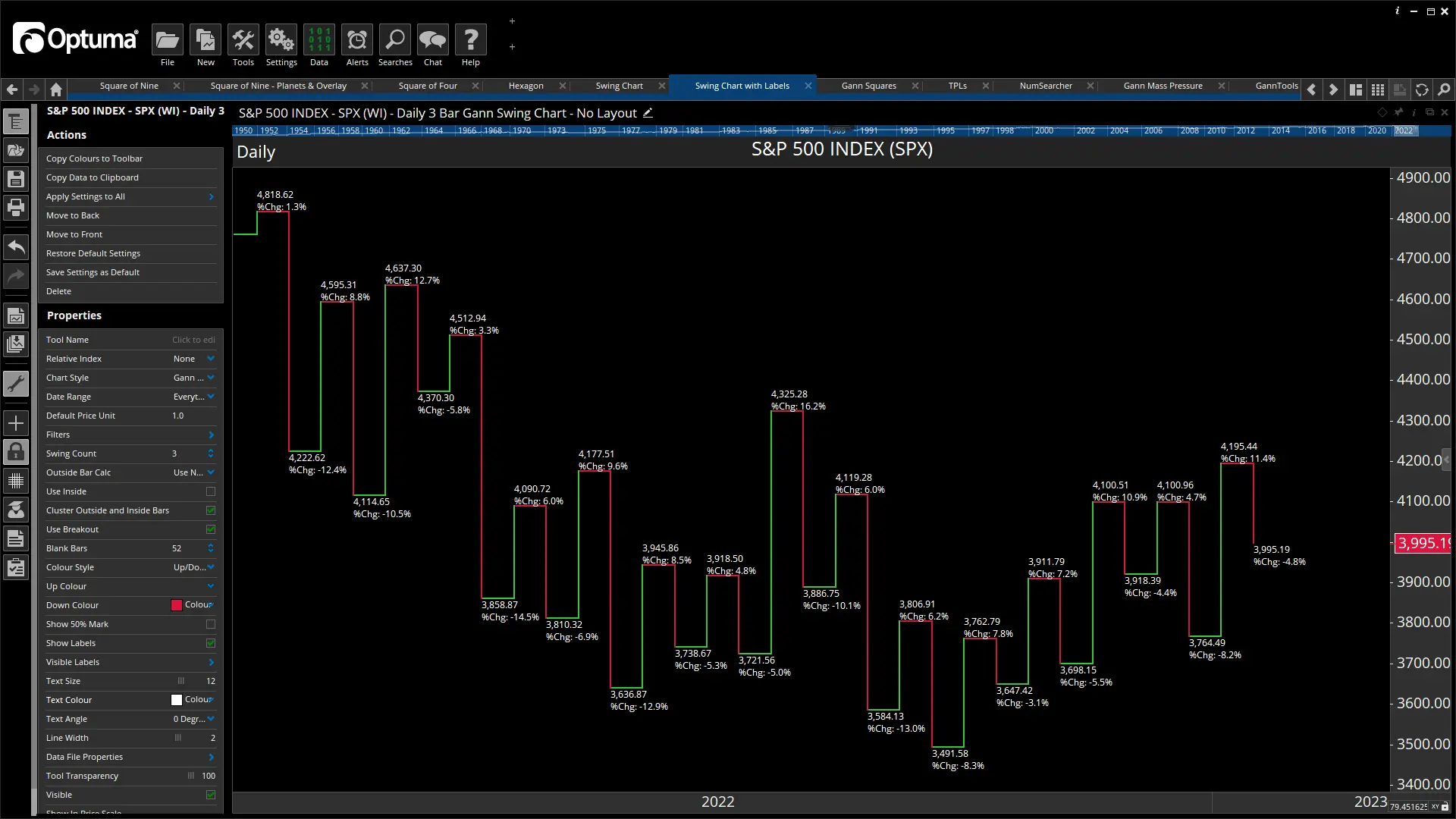Open the Tools icon
Image resolution: width=1456 pixels, height=819 pixels.
(x=243, y=40)
